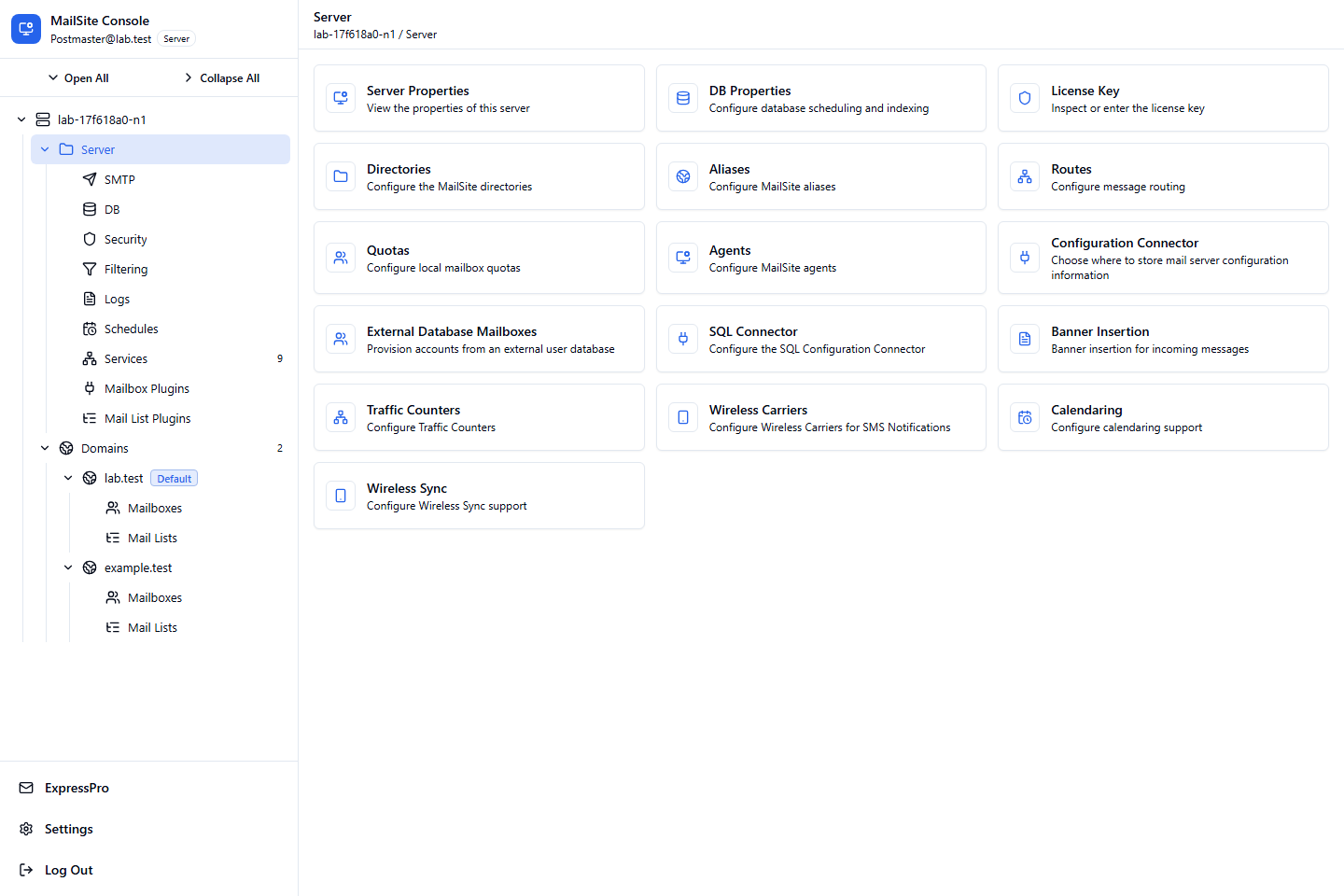Click the Filtering funnel icon in sidebar

pos(90,269)
